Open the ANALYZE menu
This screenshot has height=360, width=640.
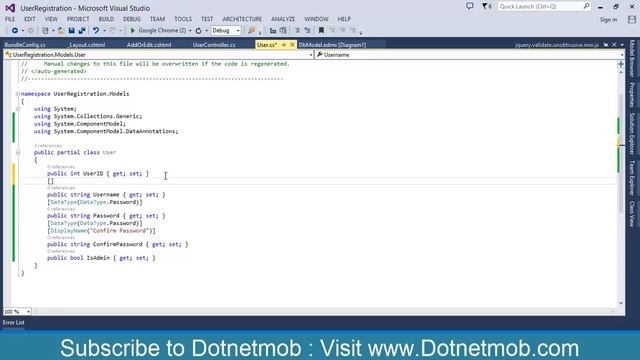283,19
